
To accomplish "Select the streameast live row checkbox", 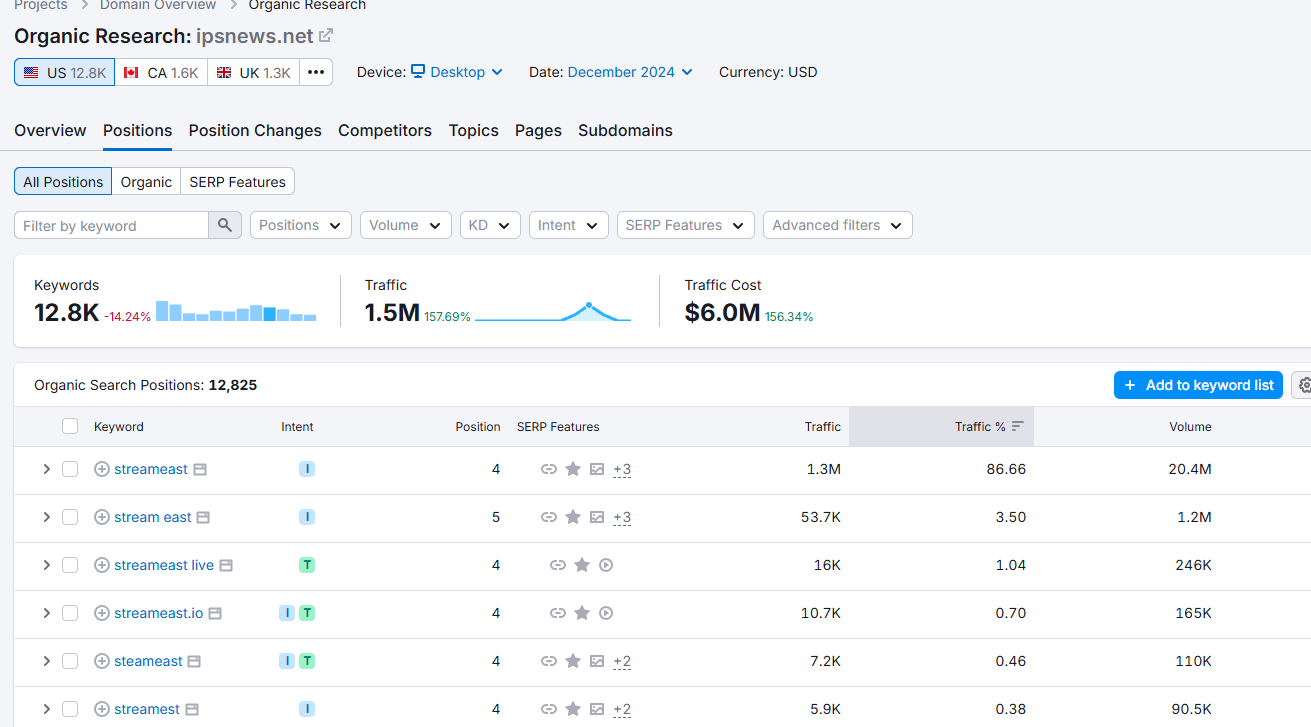I will click(70, 565).
